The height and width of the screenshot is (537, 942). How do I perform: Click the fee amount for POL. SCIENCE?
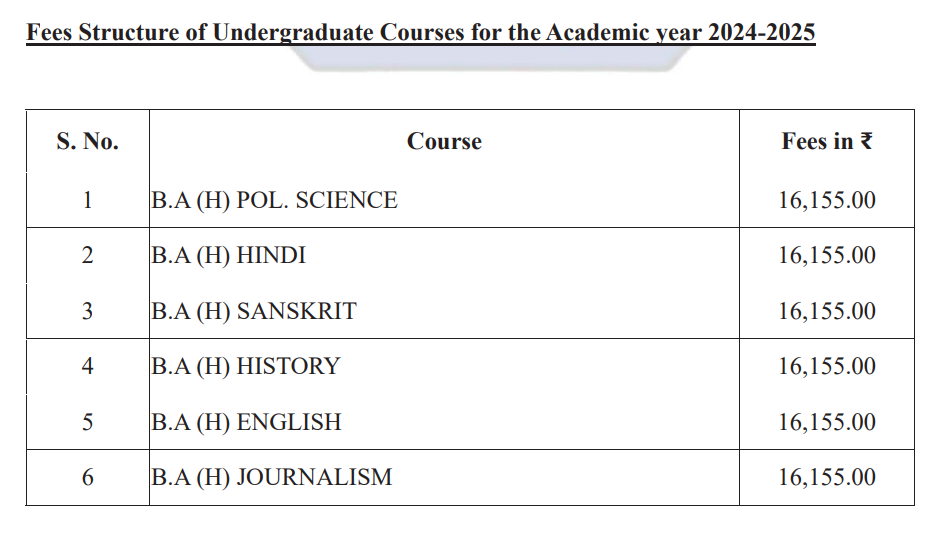pos(827,200)
